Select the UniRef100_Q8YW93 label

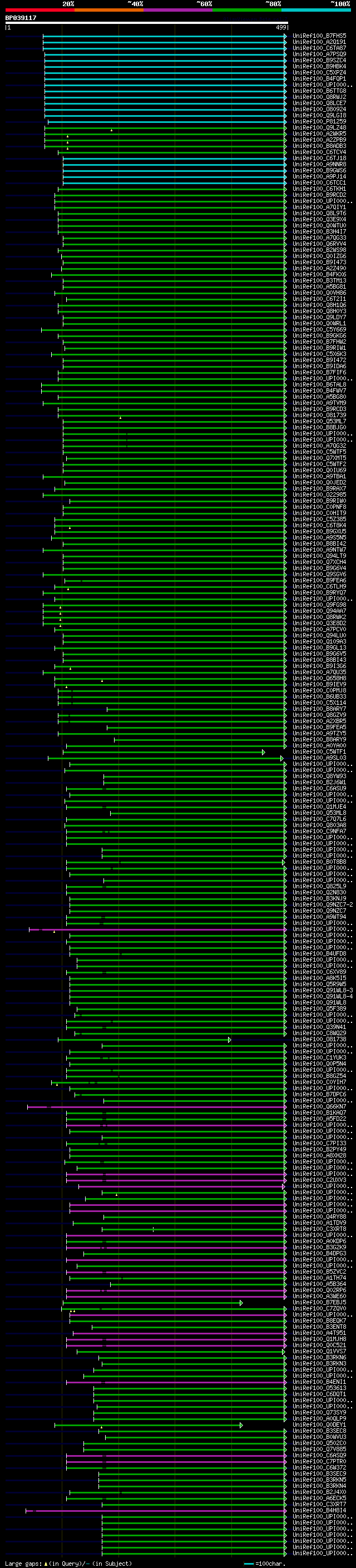pyautogui.click(x=319, y=776)
